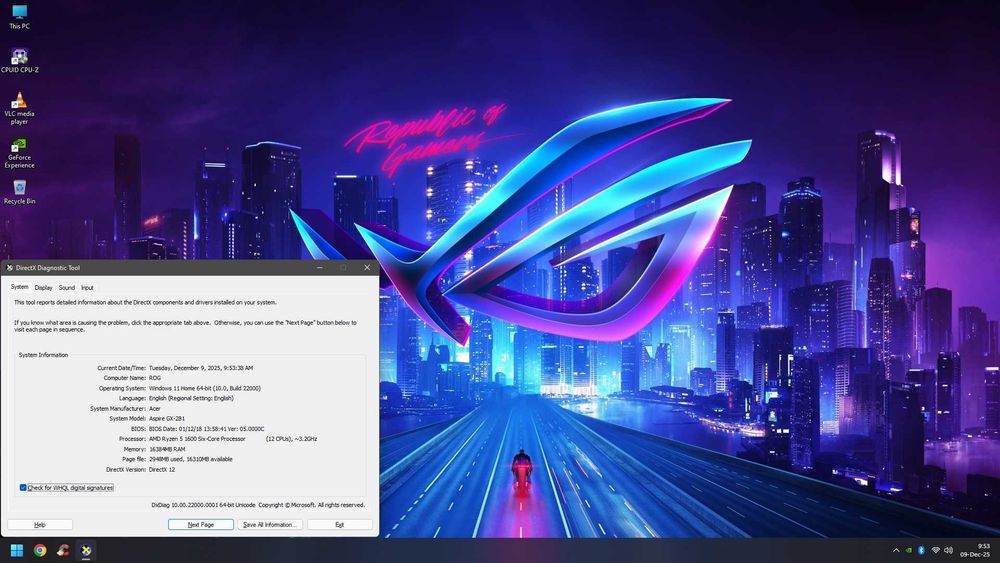
Task: Switch to the Display tab
Action: point(43,288)
